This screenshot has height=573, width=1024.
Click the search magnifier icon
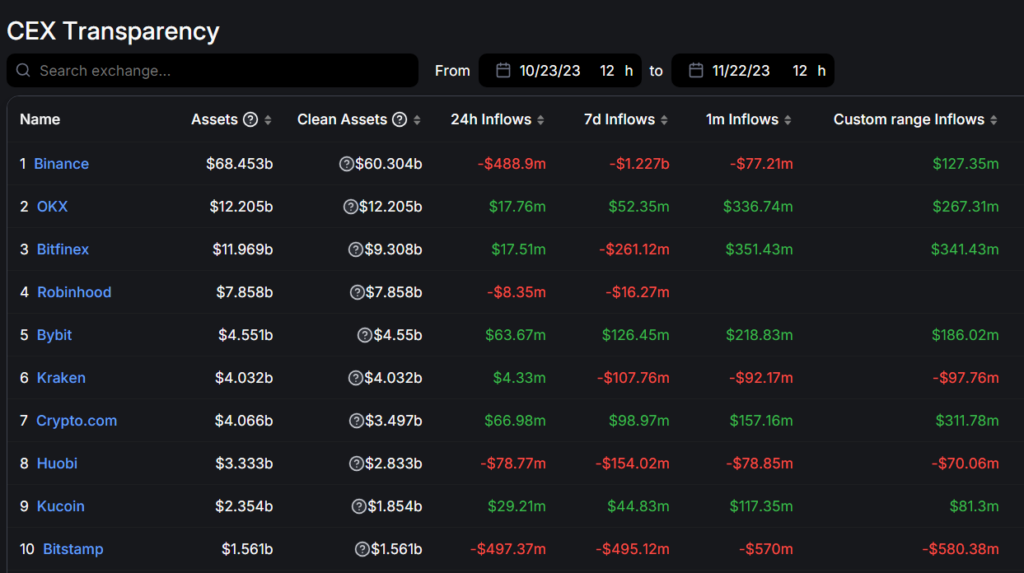click(24, 71)
